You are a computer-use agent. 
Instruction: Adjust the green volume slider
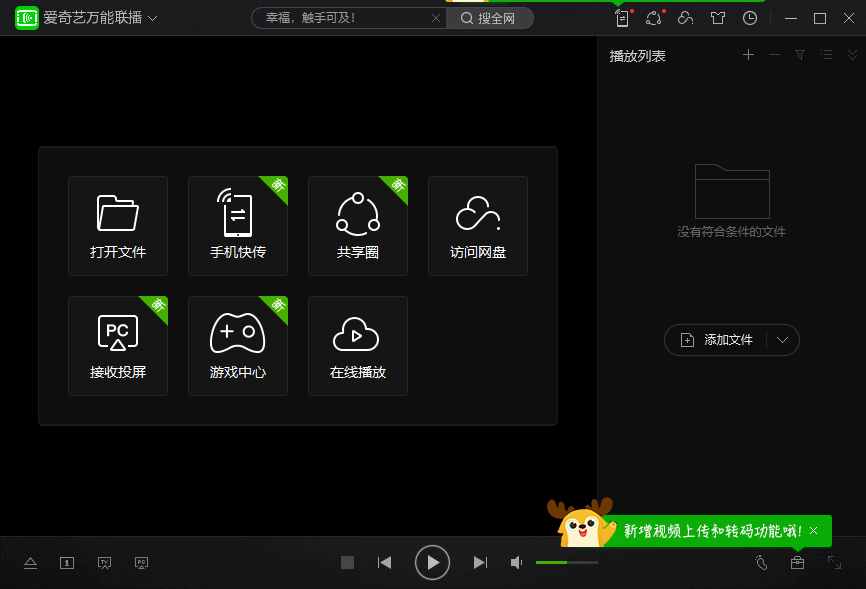click(x=567, y=562)
